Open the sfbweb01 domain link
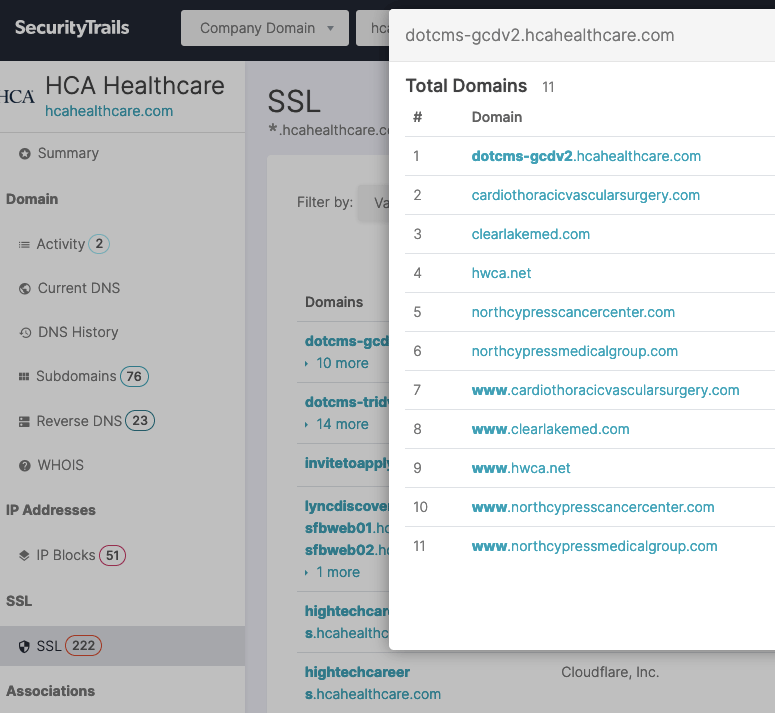This screenshot has width=775, height=713. point(347,528)
